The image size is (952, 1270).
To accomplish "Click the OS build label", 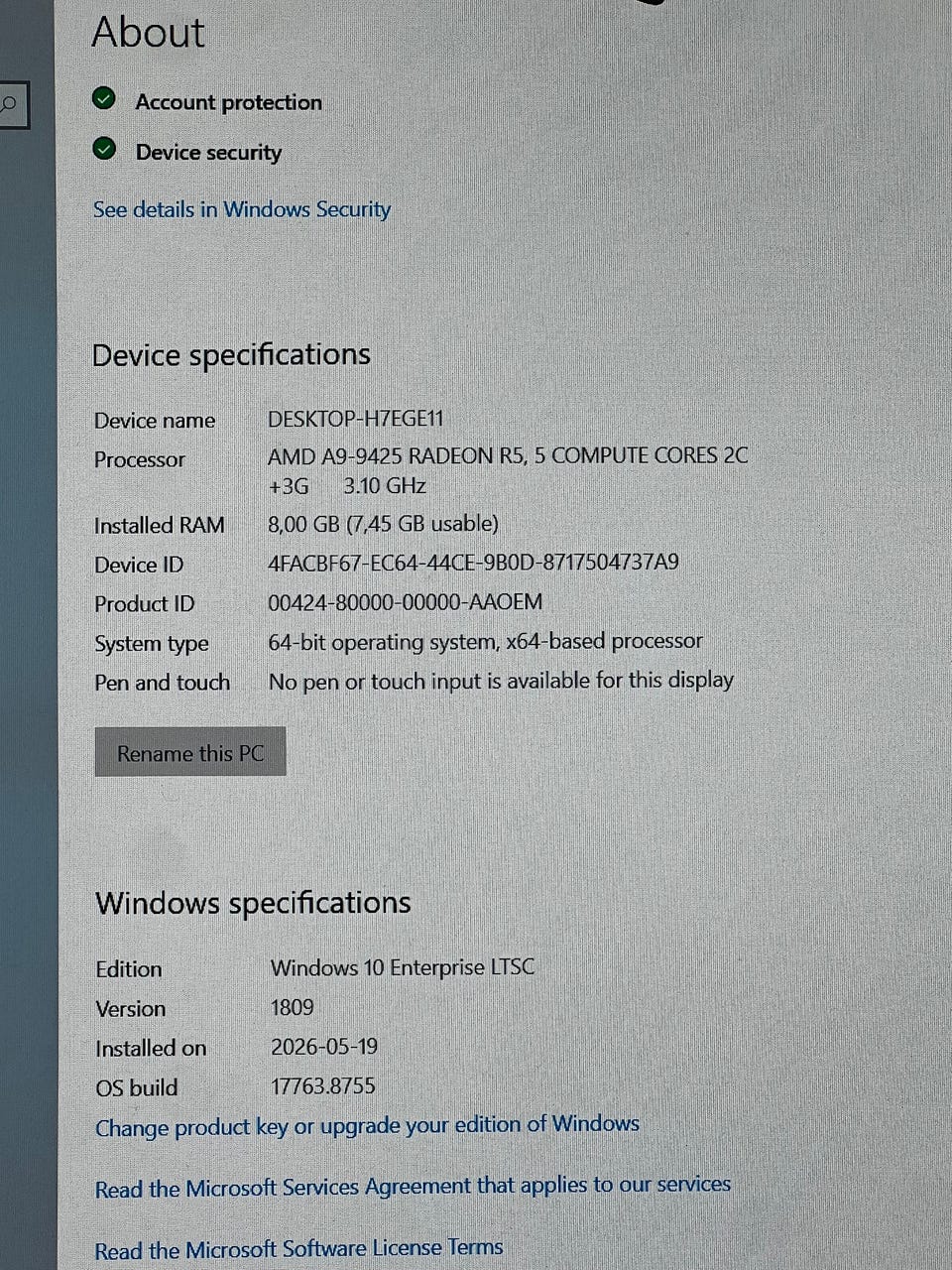I will [137, 1088].
